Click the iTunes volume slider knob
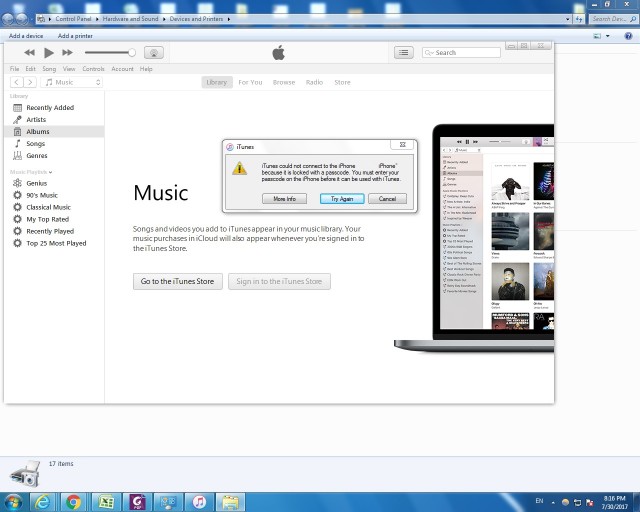The width and height of the screenshot is (640, 512). coord(131,53)
